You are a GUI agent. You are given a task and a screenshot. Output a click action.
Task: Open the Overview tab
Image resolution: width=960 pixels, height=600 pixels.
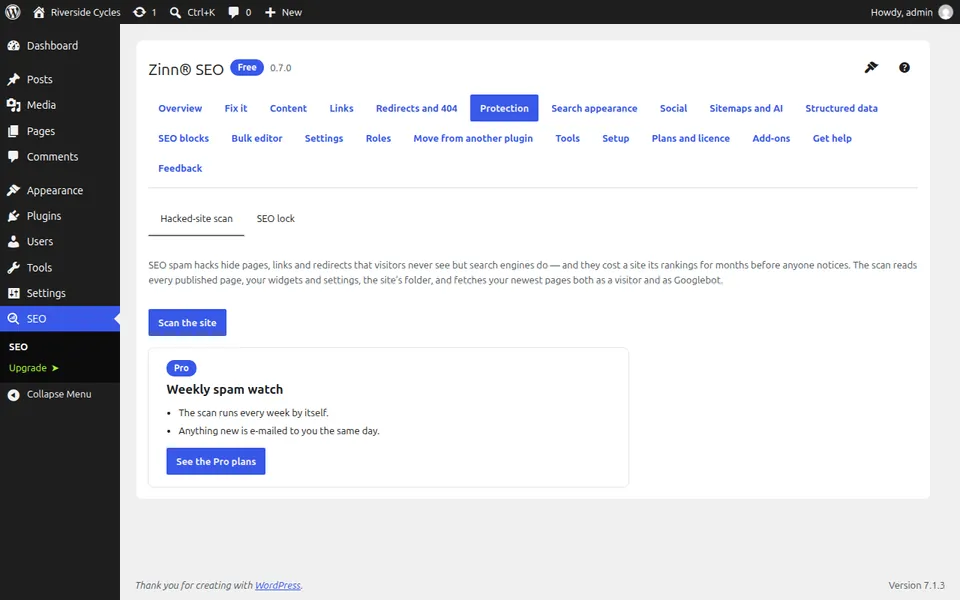[180, 108]
